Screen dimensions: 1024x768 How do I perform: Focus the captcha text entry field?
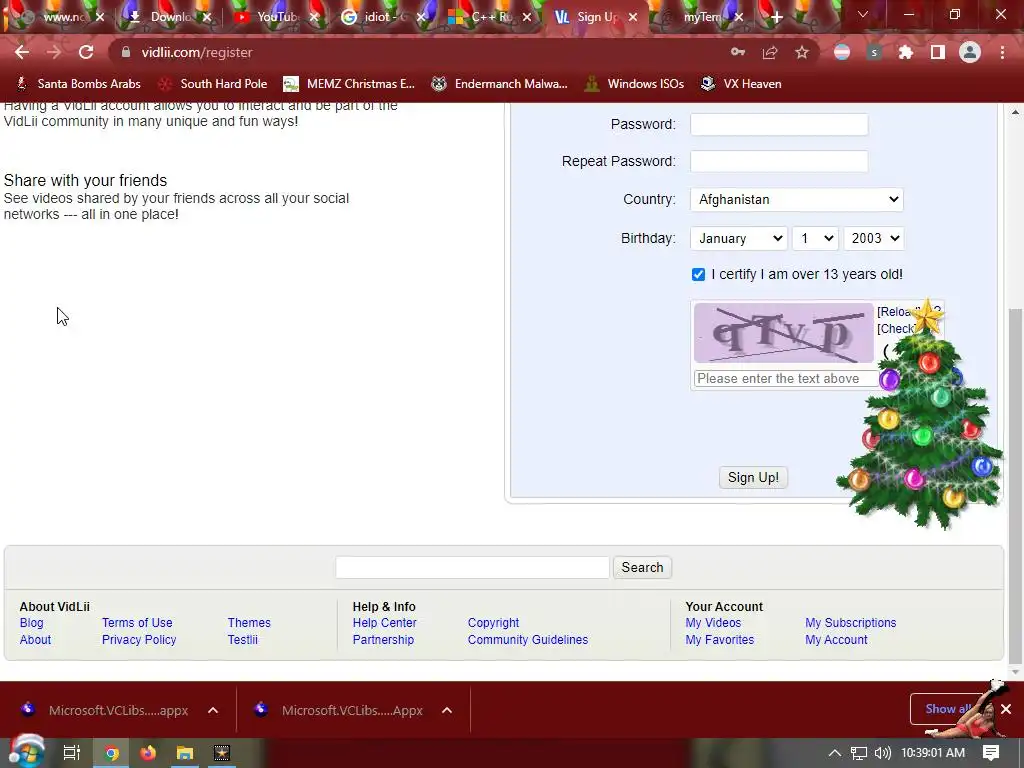(786, 379)
